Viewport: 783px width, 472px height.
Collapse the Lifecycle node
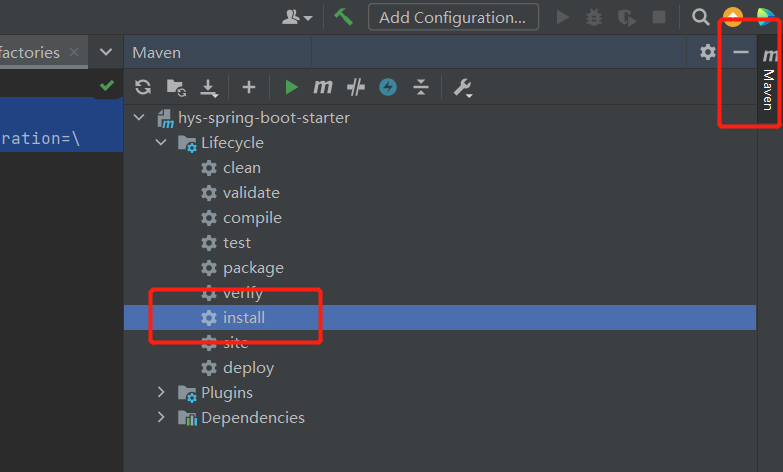161,142
